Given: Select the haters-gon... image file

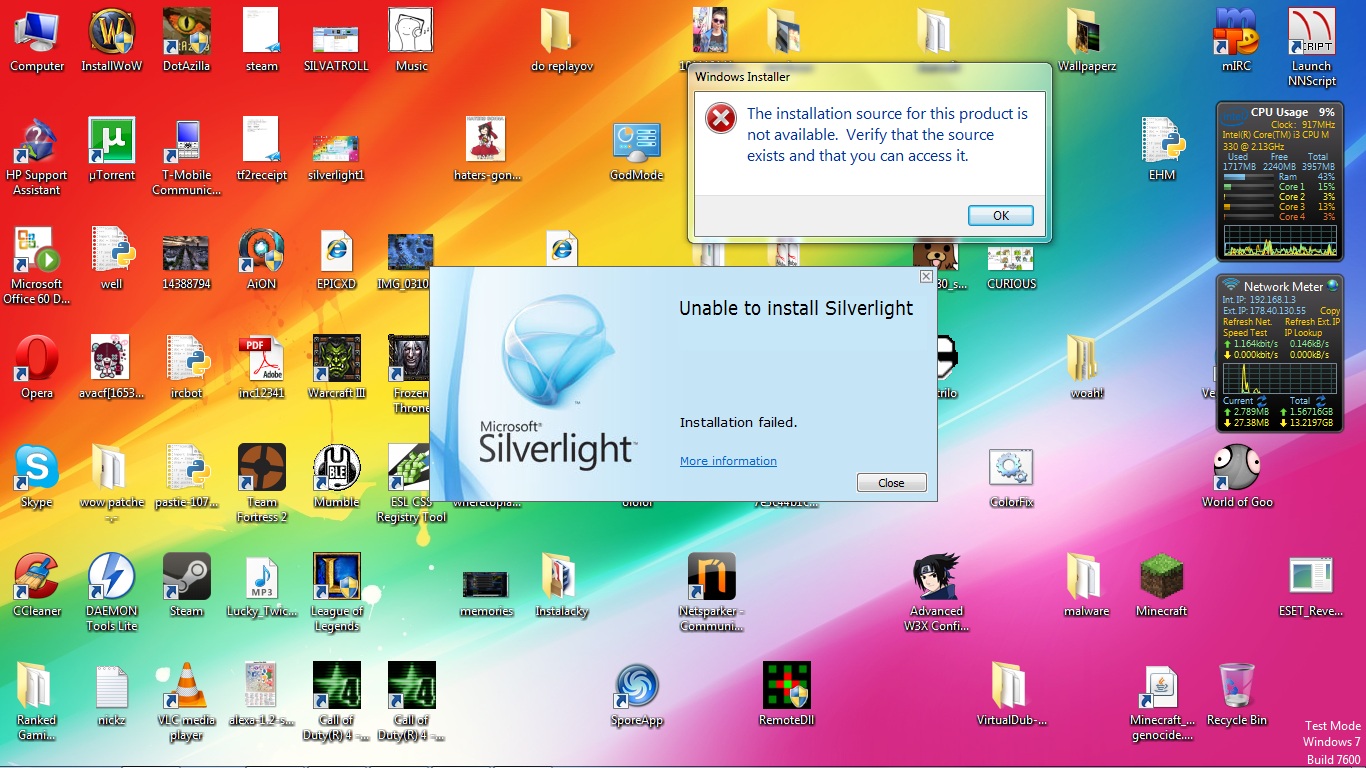Looking at the screenshot, I should click(x=487, y=149).
